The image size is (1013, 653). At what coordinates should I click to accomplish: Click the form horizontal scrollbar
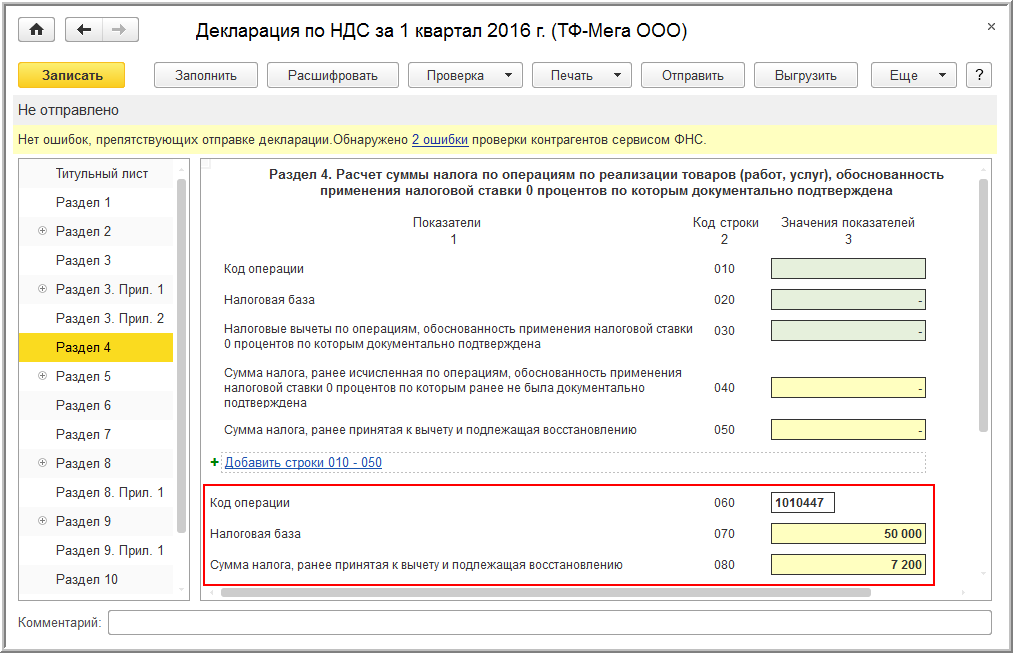click(x=546, y=592)
